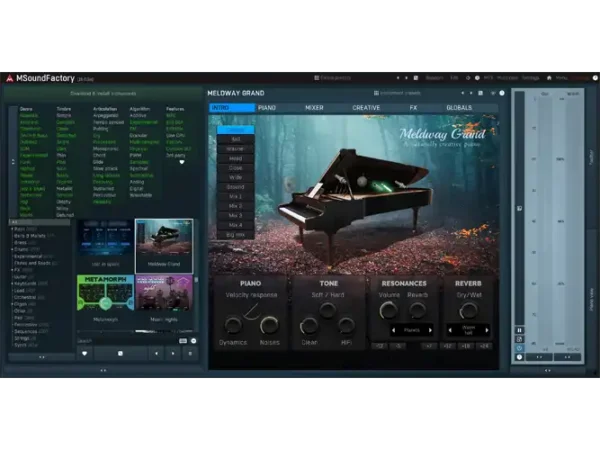The height and width of the screenshot is (450, 600).
Task: Switch to the GLOBALS tab
Action: pyautogui.click(x=459, y=108)
